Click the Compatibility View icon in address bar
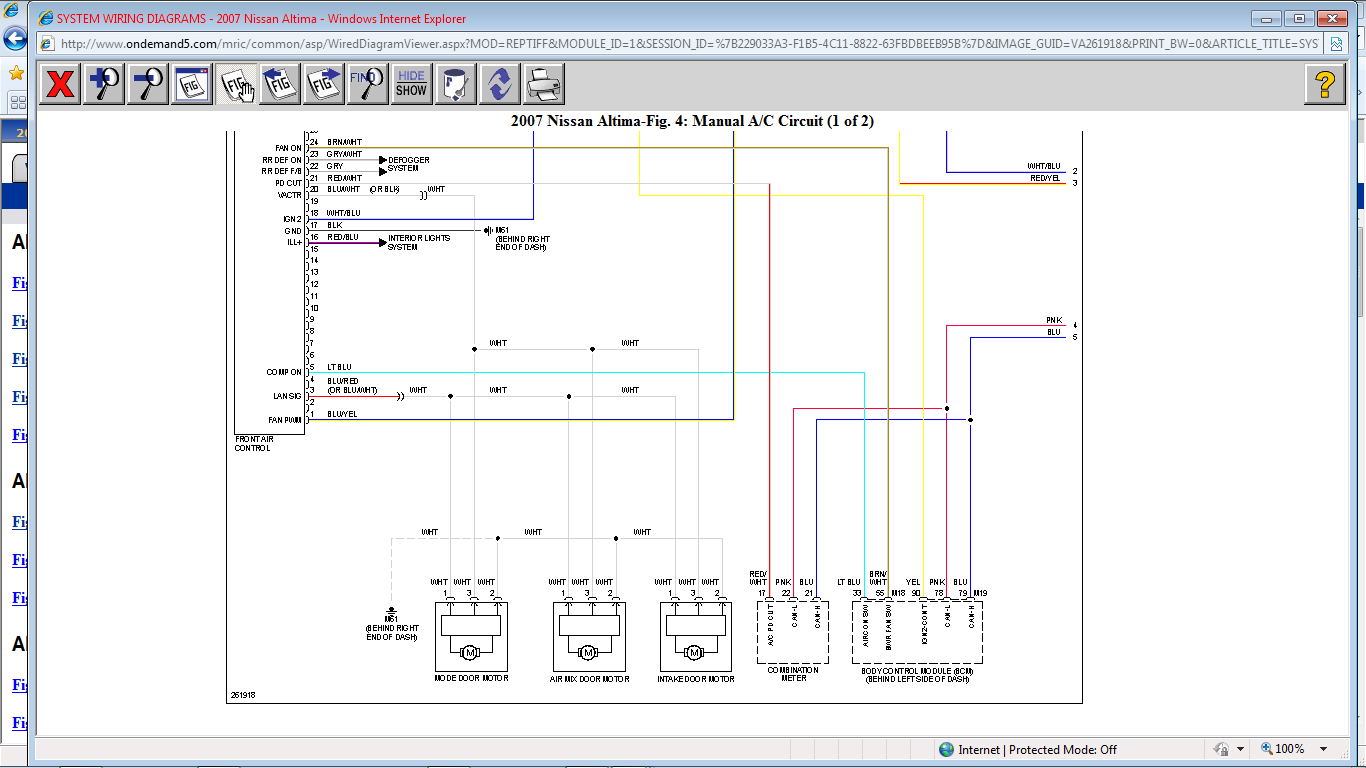Viewport: 1366px width, 768px height. click(x=1337, y=44)
